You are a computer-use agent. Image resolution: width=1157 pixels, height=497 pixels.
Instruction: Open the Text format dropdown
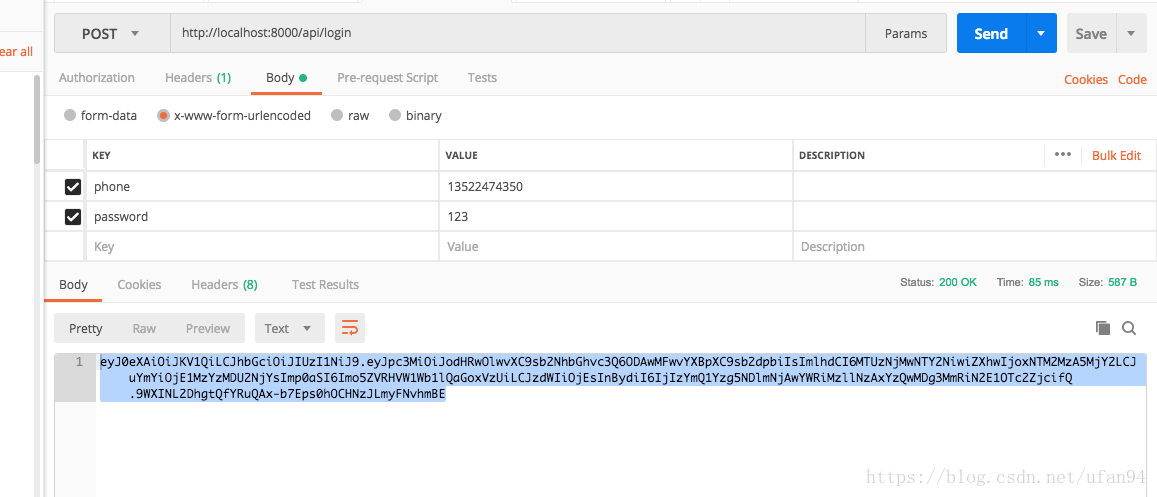click(290, 328)
